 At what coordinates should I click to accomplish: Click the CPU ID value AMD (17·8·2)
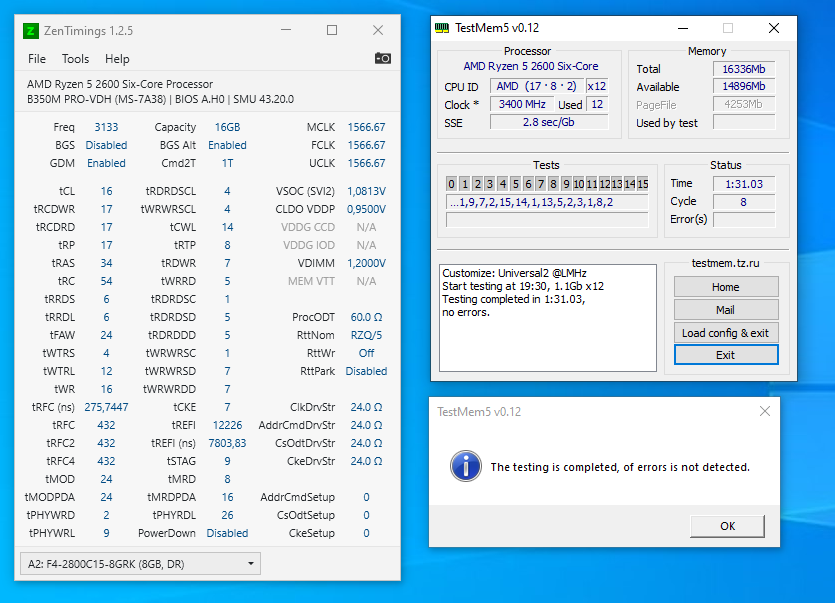click(537, 86)
